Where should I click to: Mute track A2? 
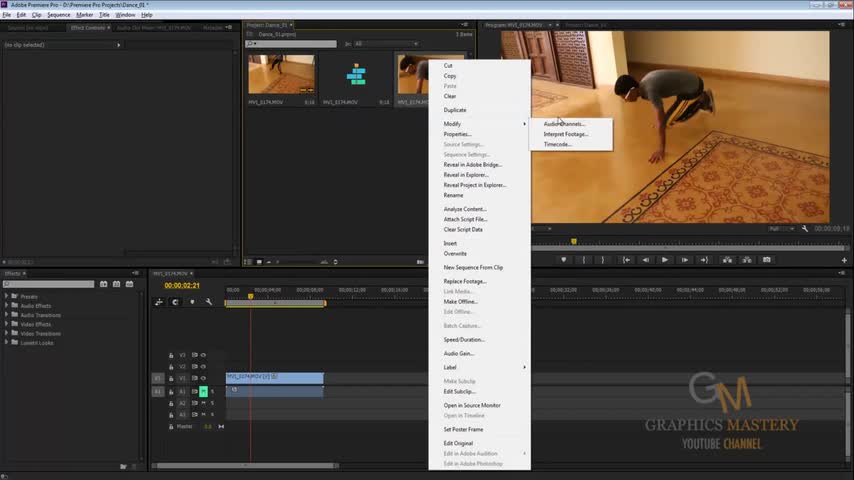click(x=203, y=403)
